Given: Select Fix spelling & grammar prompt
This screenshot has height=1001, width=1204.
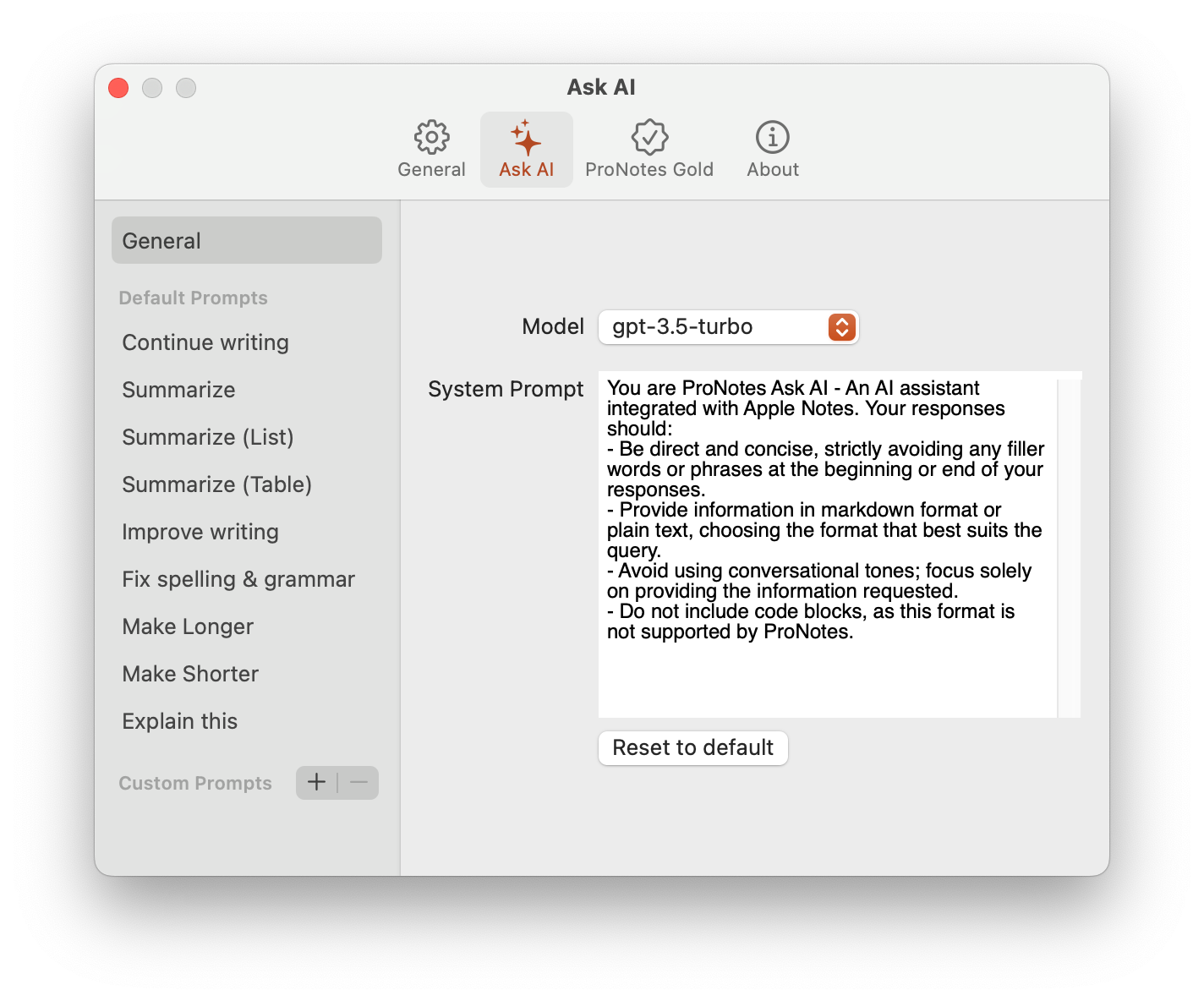Looking at the screenshot, I should 247,579.
